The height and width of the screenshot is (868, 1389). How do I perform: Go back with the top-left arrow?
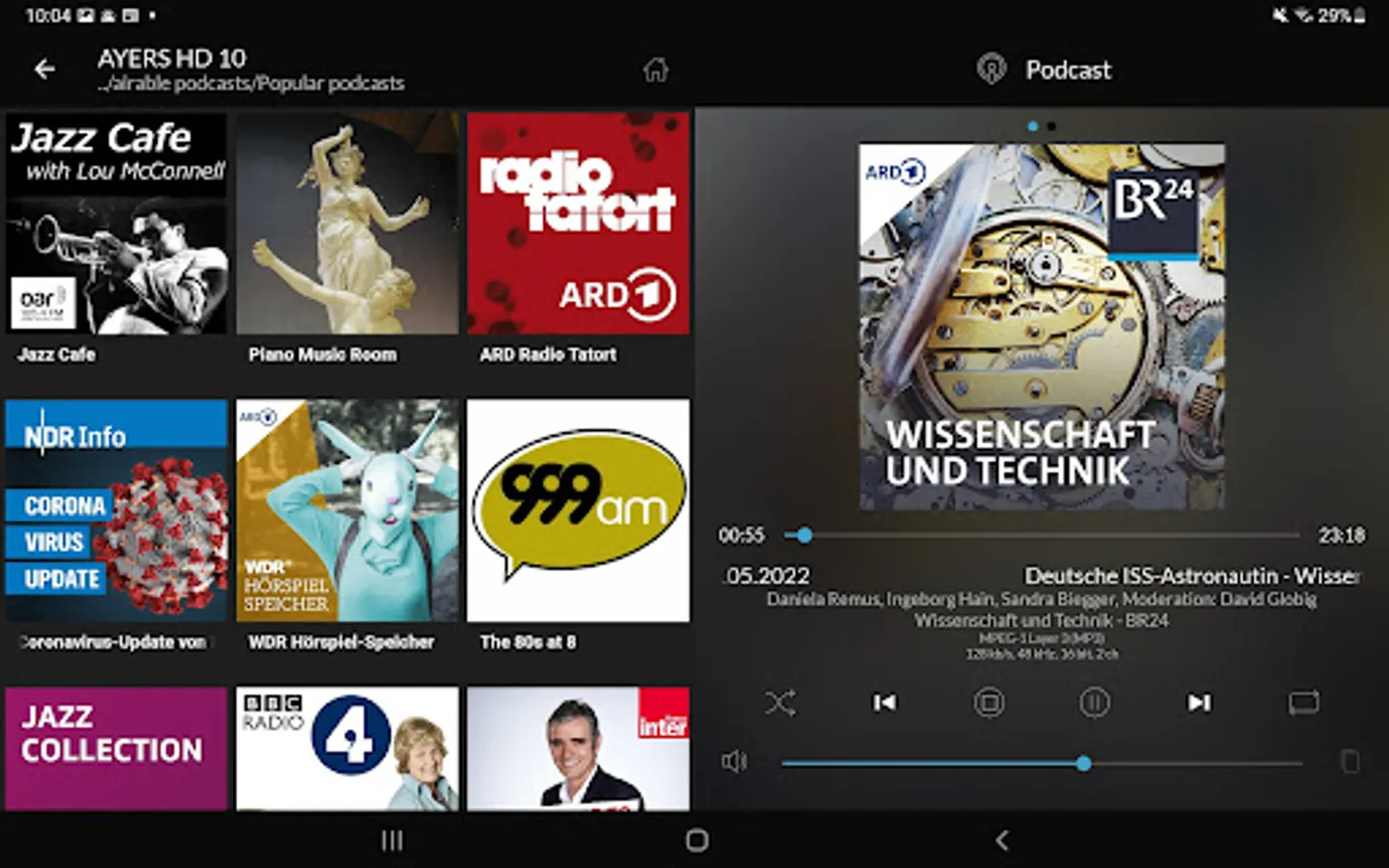44,69
